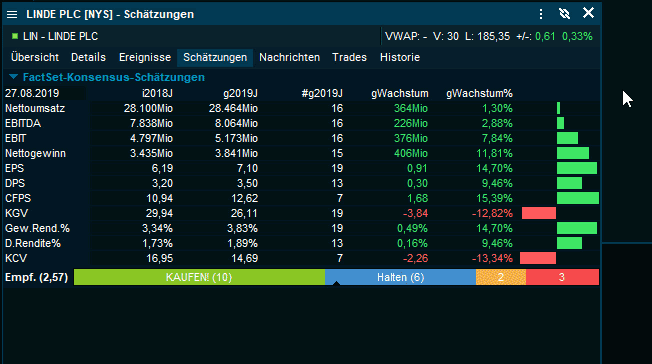Click the KAUFEN! (10) recommendation bar
Viewport: 652px width, 364px height.
[199, 277]
